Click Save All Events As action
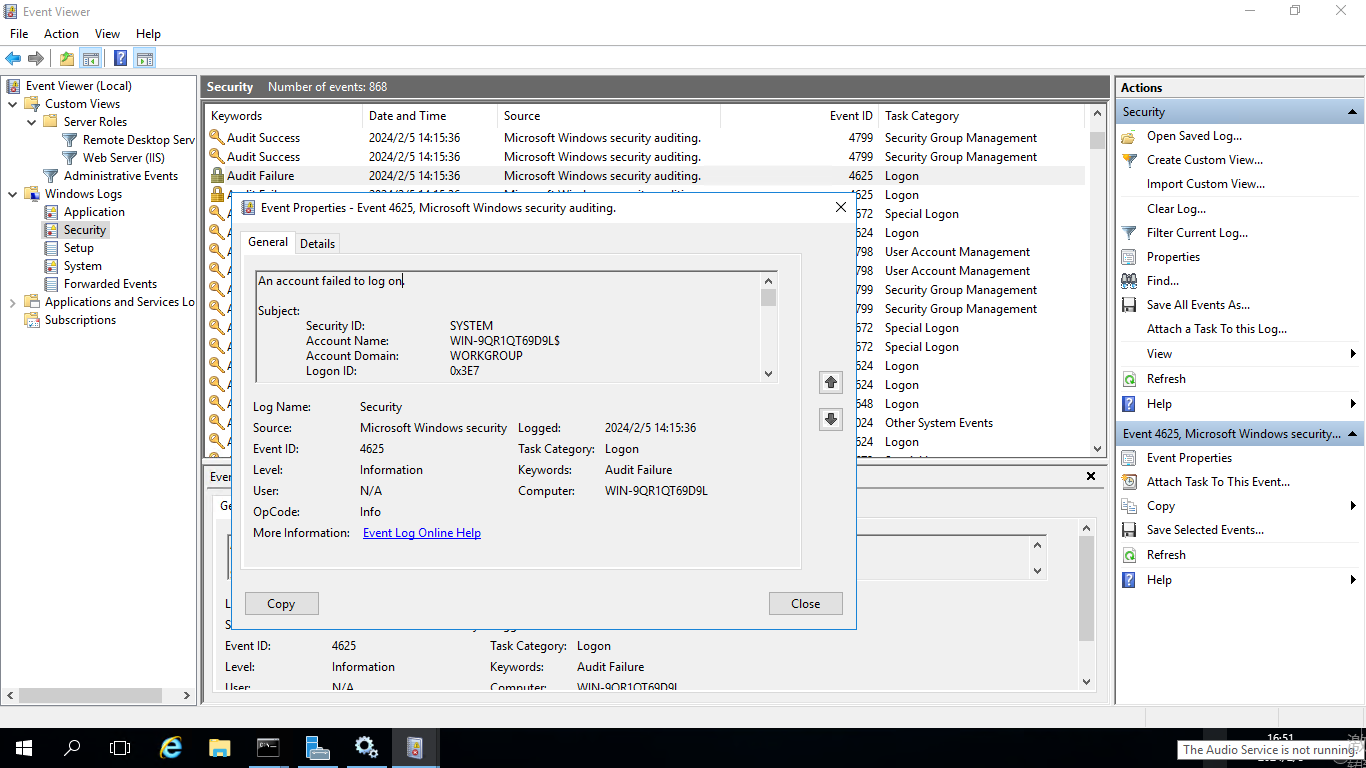 coord(1198,305)
